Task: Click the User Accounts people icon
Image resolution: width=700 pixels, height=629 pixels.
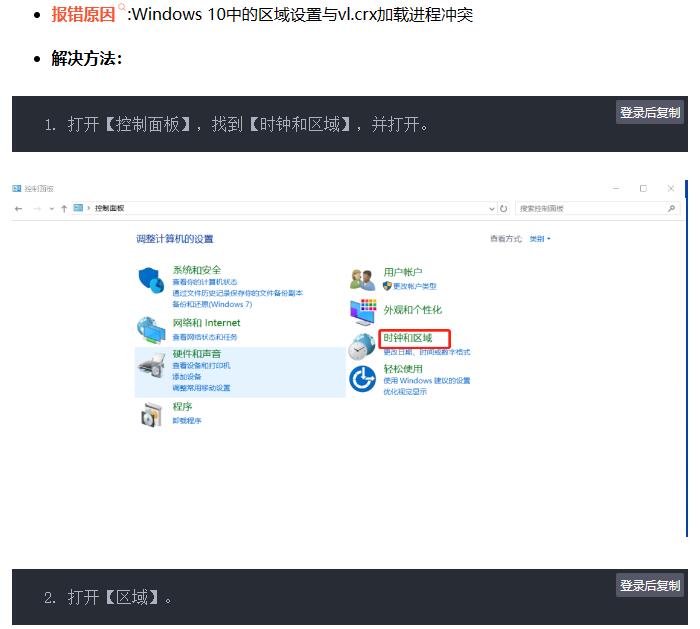Action: [362, 279]
